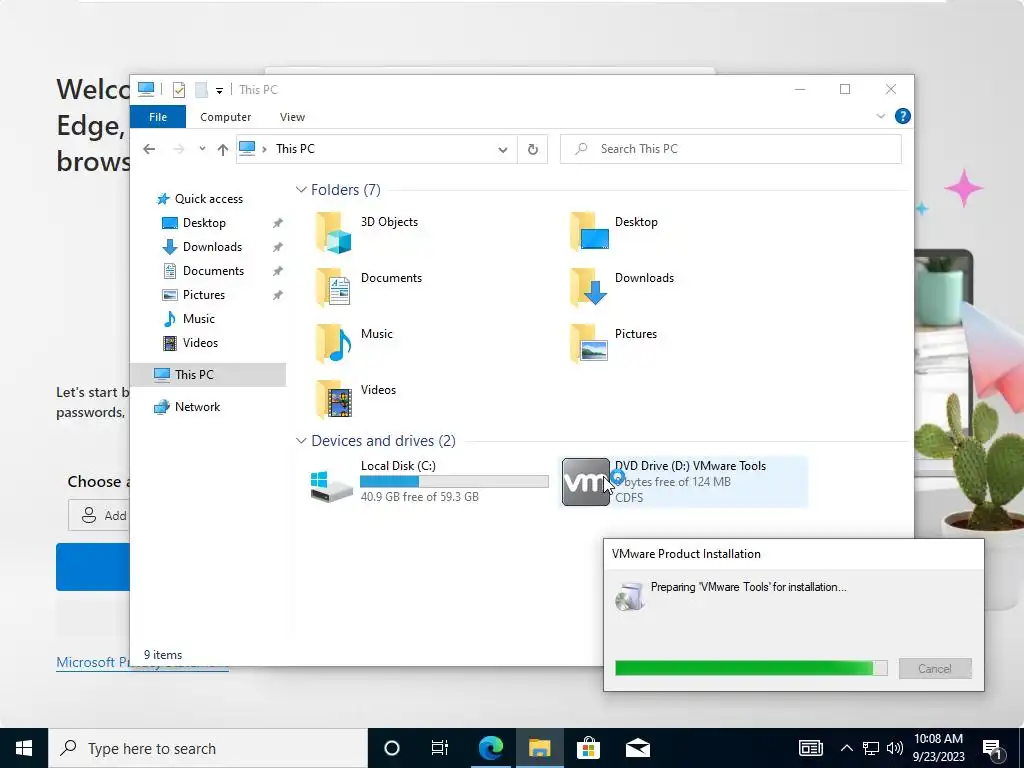Collapse the Folders (7) group
The width and height of the screenshot is (1024, 768).
tap(301, 190)
